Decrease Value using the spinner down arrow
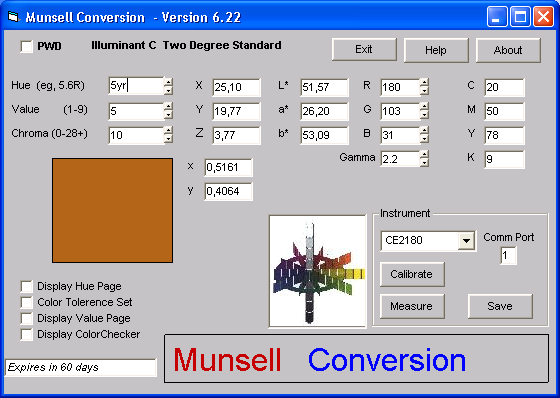 point(168,115)
